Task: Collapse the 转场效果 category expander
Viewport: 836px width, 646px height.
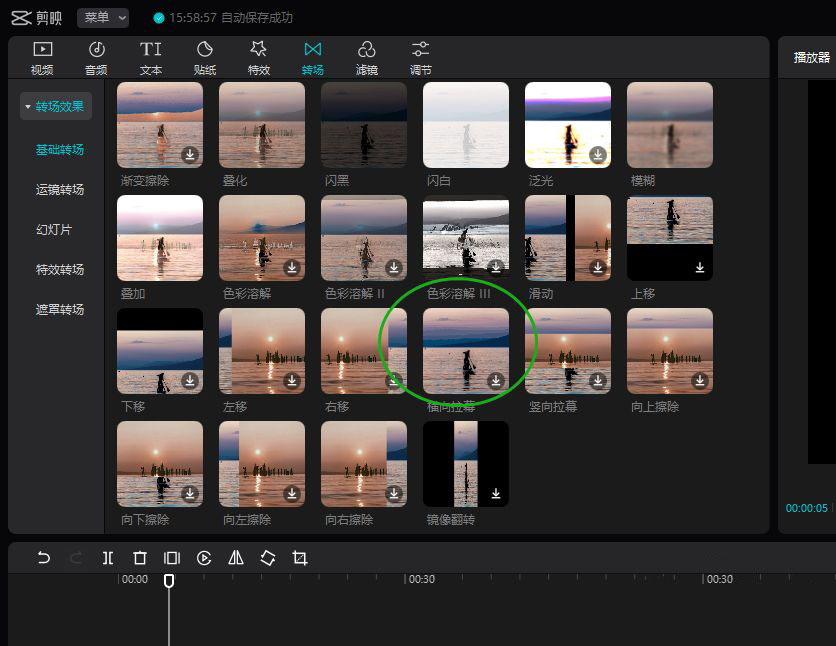Action: 28,106
